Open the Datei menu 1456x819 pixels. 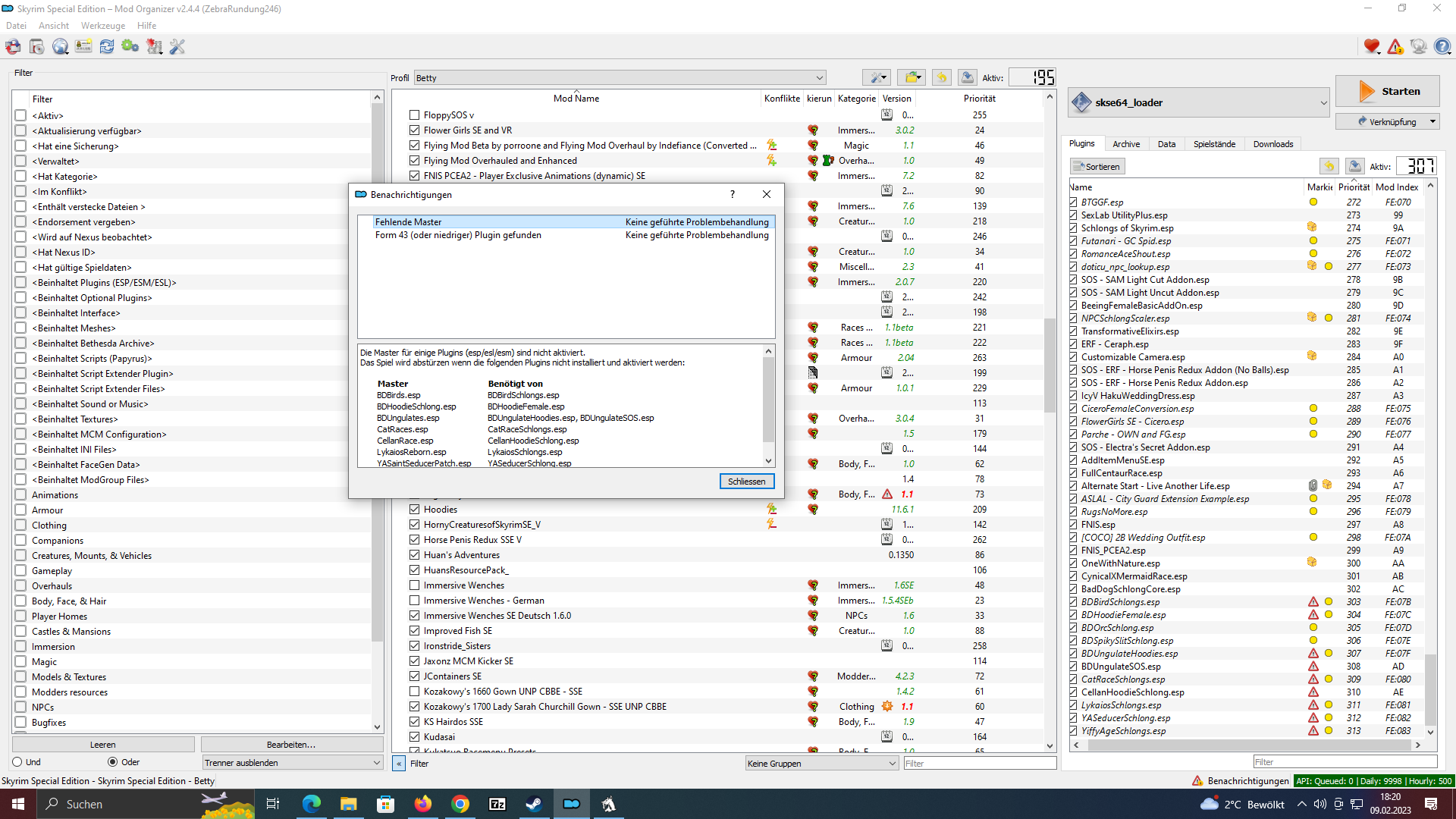(x=16, y=26)
